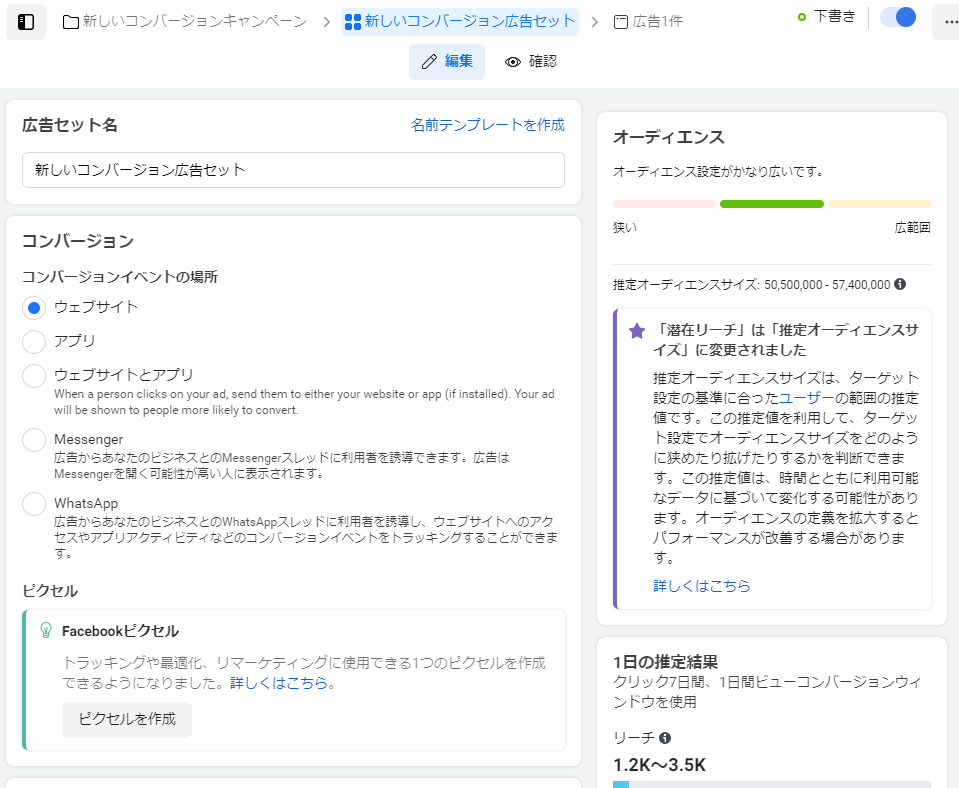Click info icon next to audience size
This screenshot has width=959, height=788.
coord(900,285)
